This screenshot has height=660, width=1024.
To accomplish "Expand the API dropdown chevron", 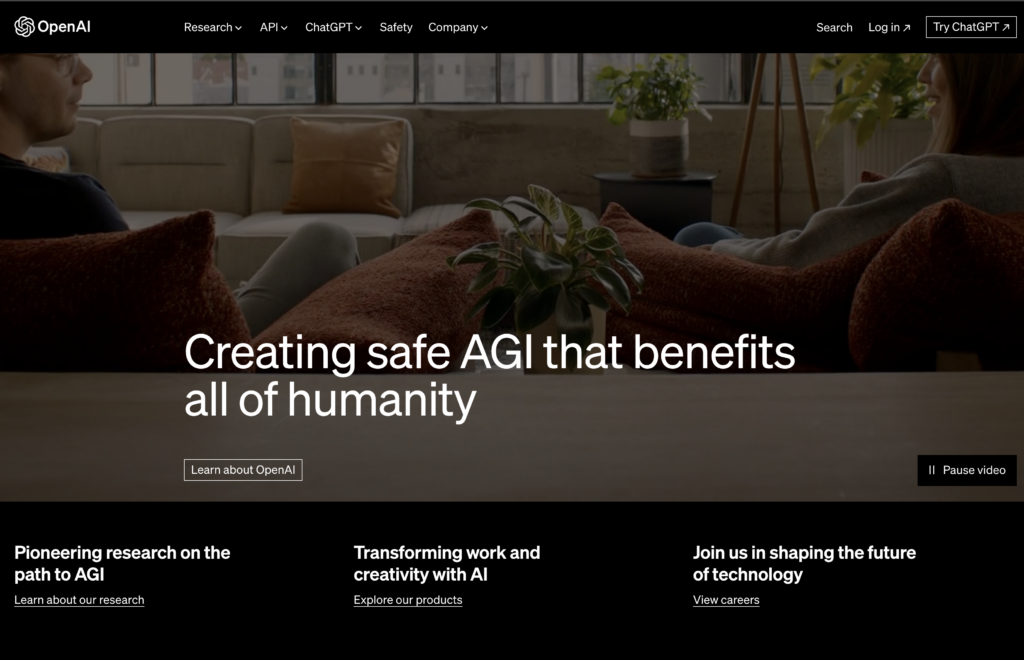I will click(284, 28).
